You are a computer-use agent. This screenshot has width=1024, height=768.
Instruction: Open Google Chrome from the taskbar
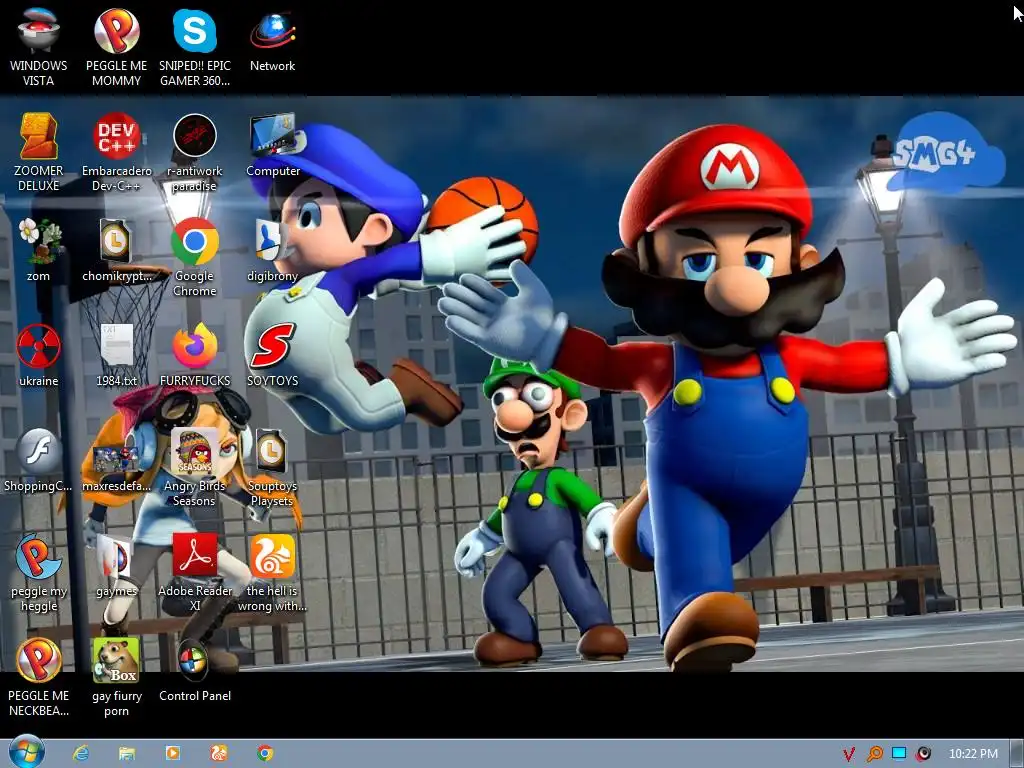pyautogui.click(x=264, y=753)
